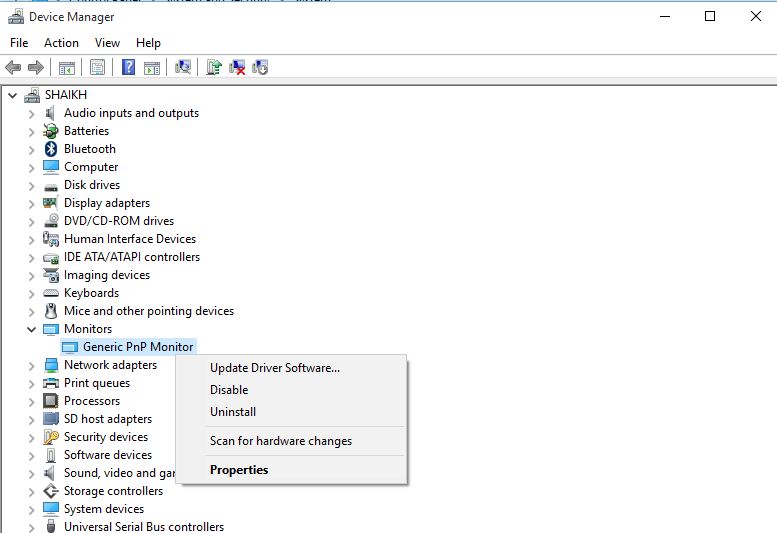Screen dimensions: 777x533
Task: Collapse the SHAIKH root computer node
Action: 12,95
